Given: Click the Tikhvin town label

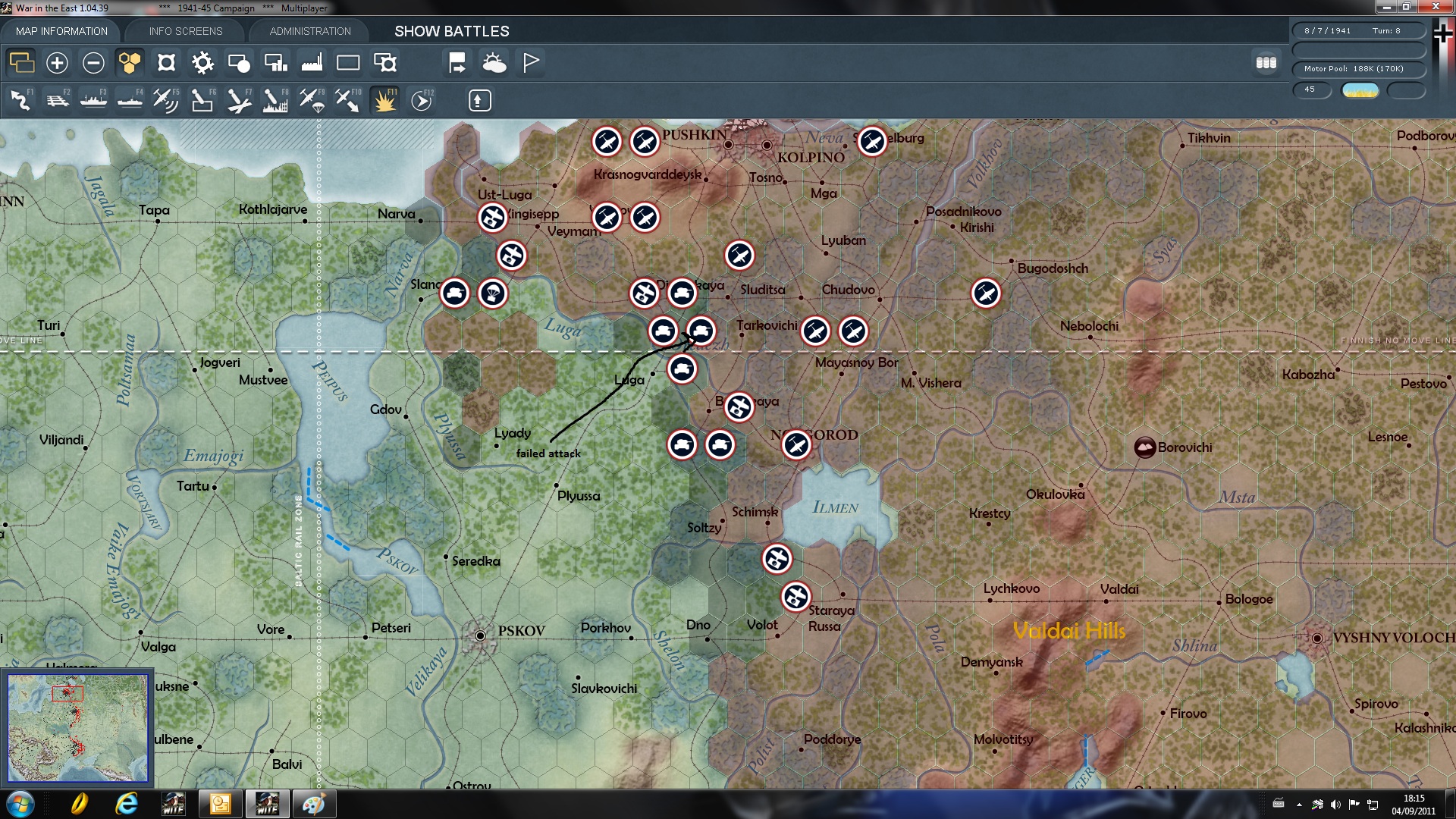Looking at the screenshot, I should 1209,138.
